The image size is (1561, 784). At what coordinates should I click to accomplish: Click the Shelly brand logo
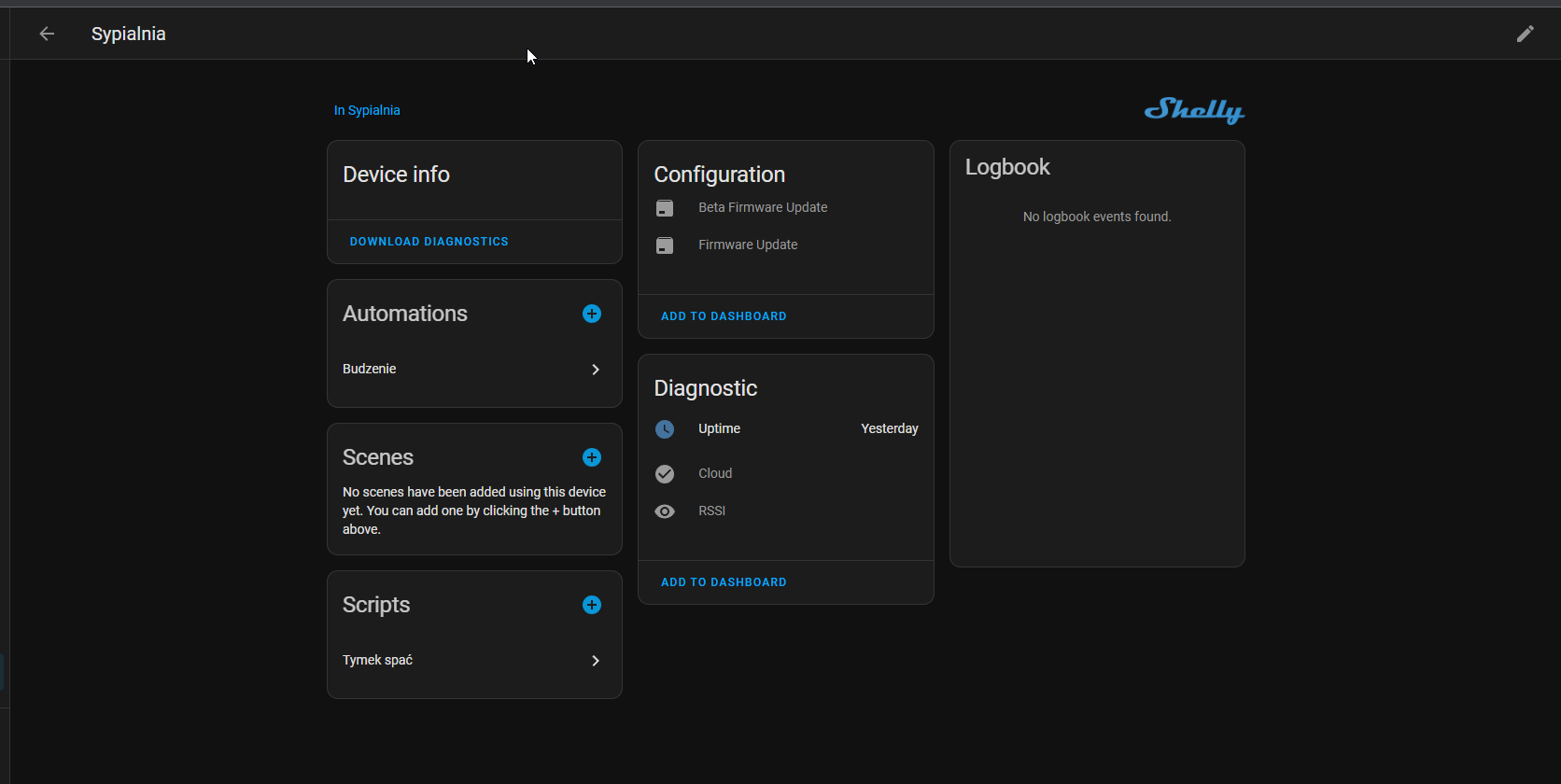coord(1194,110)
